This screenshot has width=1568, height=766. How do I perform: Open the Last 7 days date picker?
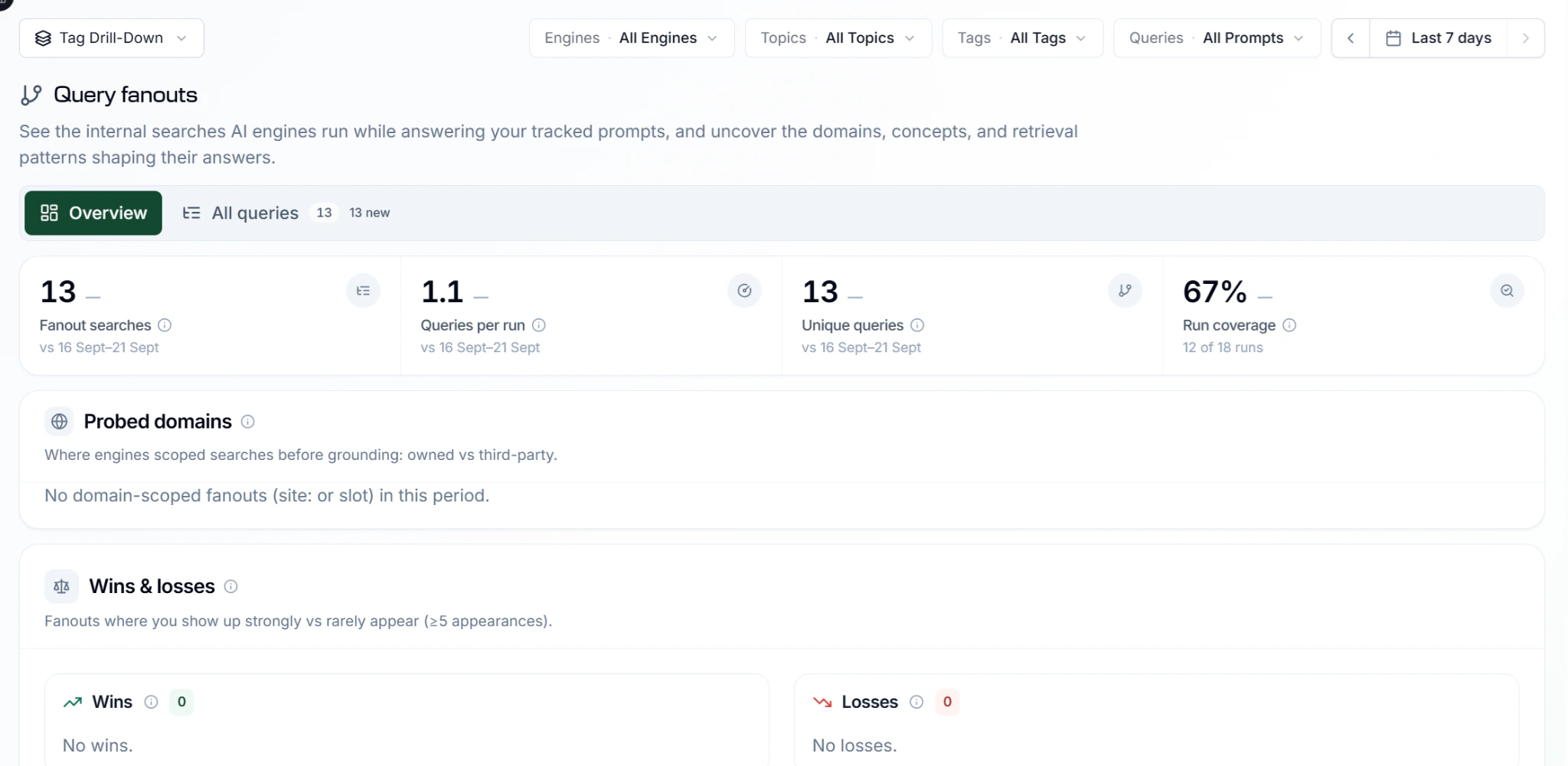point(1439,38)
